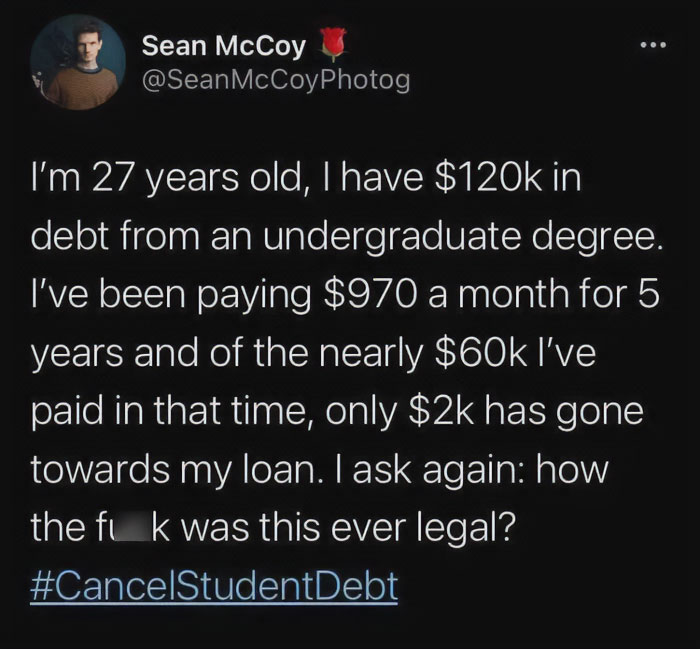Open the #CancelStudentDebt hashtag
This screenshot has height=649, width=700.
tap(214, 587)
